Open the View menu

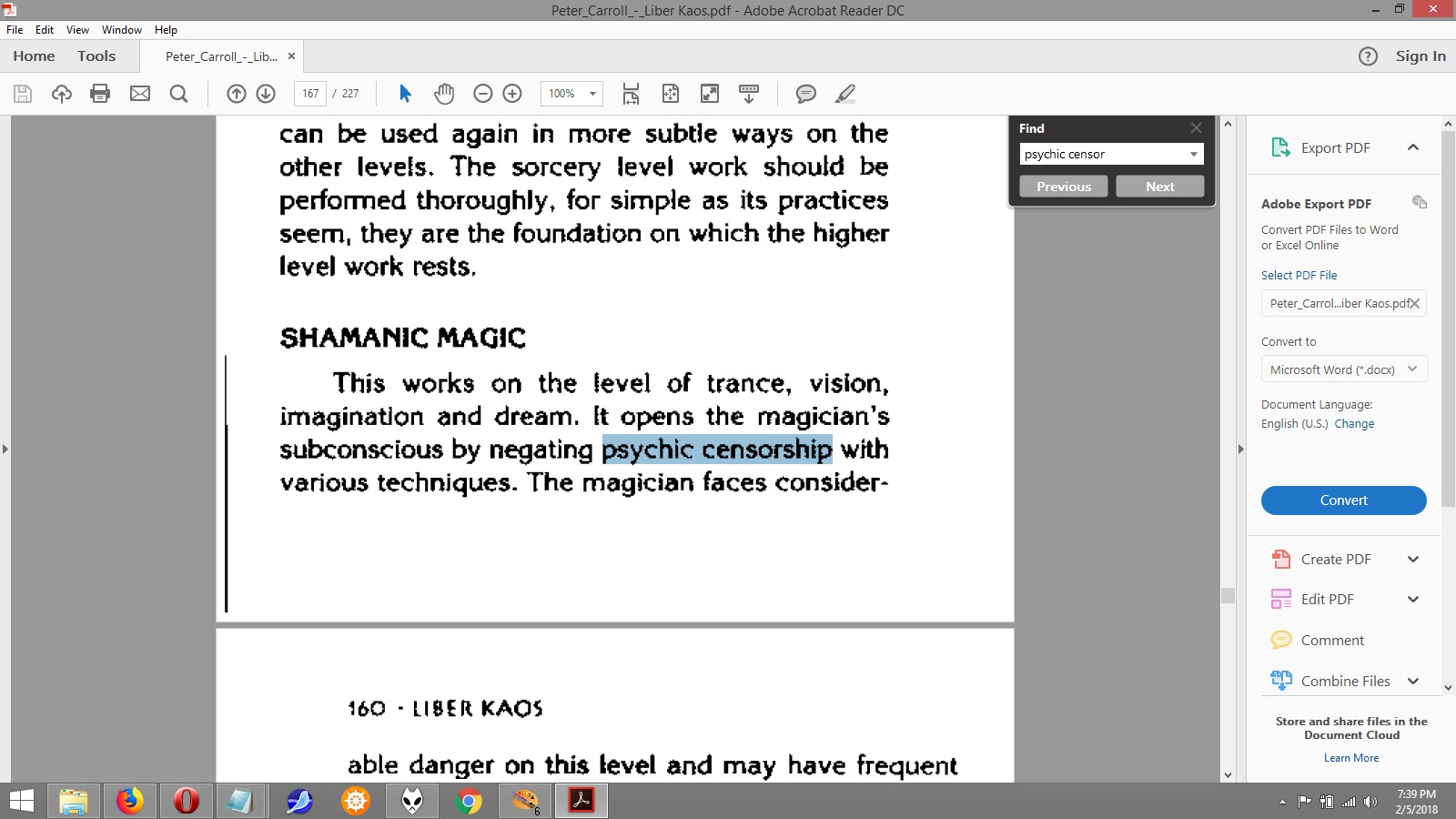tap(77, 30)
